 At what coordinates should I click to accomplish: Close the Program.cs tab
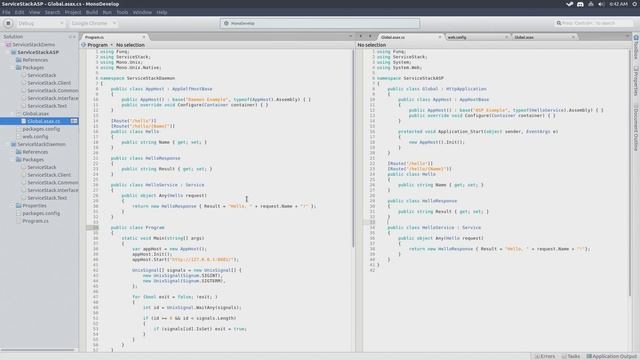144,37
